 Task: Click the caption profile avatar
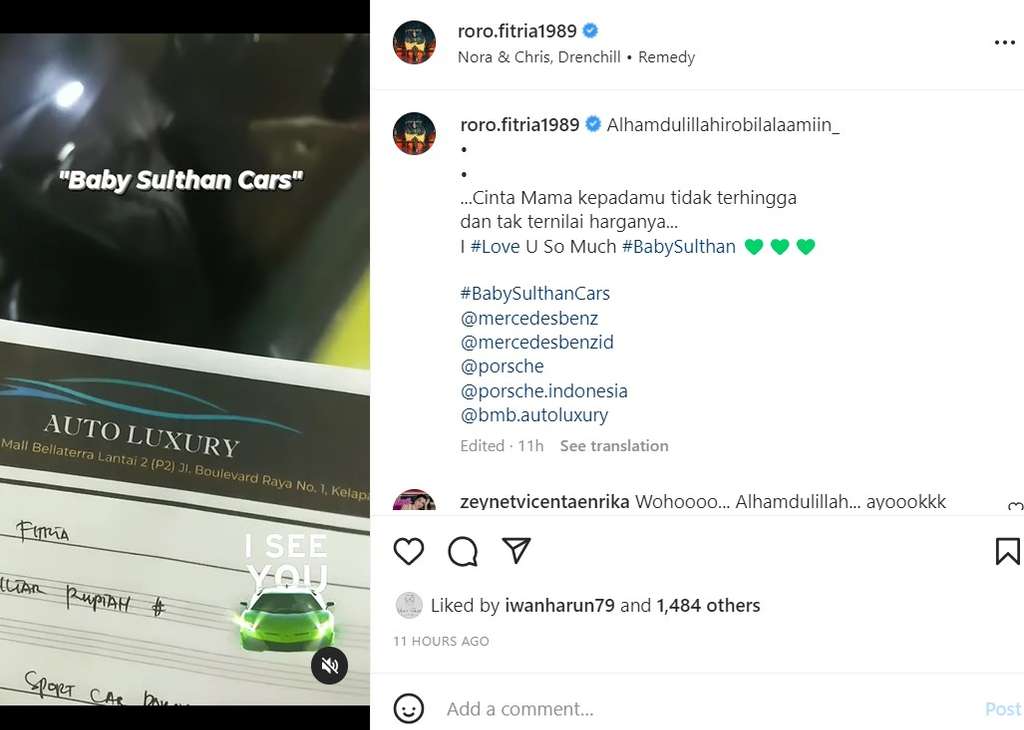(414, 133)
